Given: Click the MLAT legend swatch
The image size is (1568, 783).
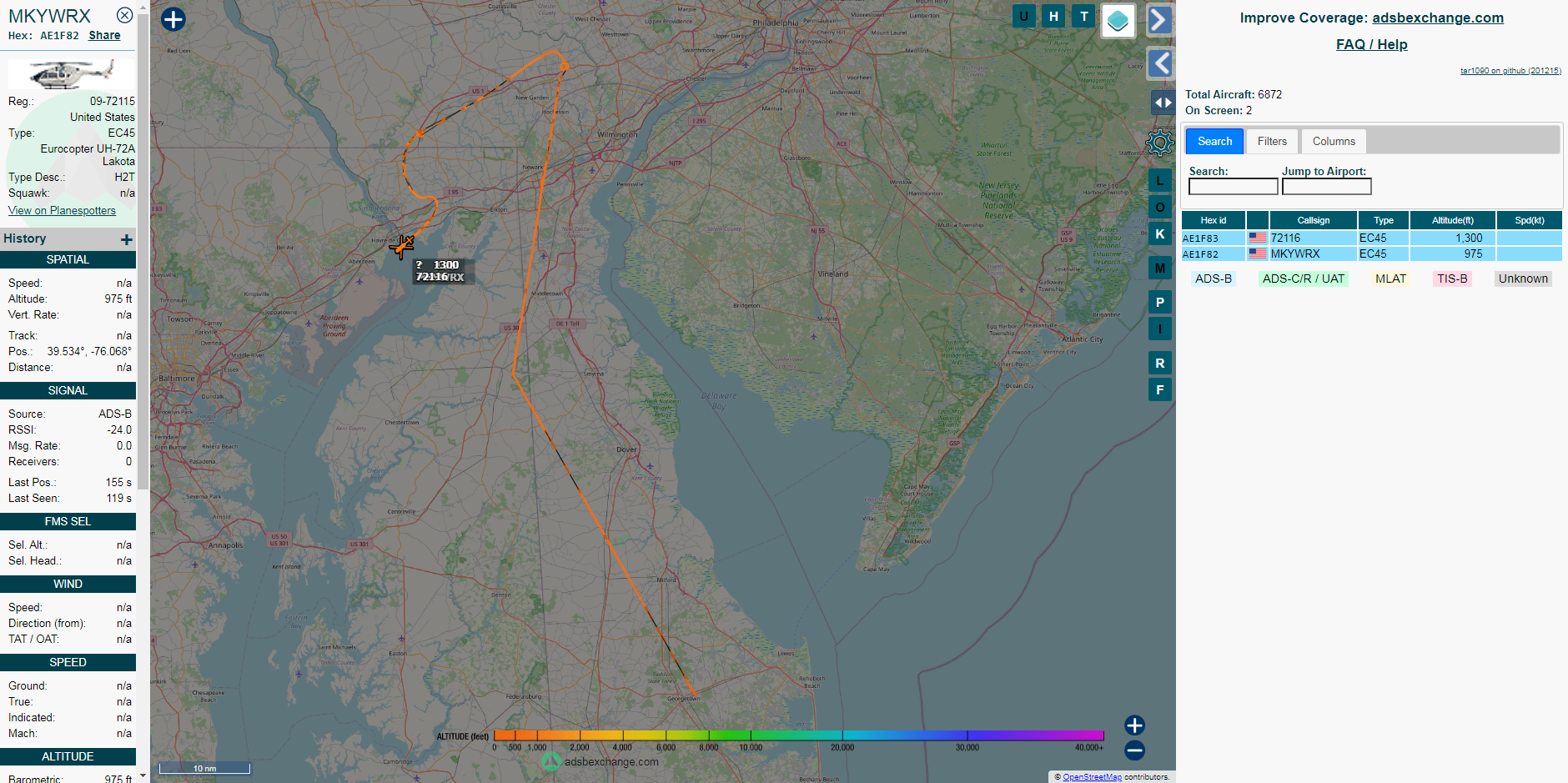Looking at the screenshot, I should click(x=1390, y=279).
